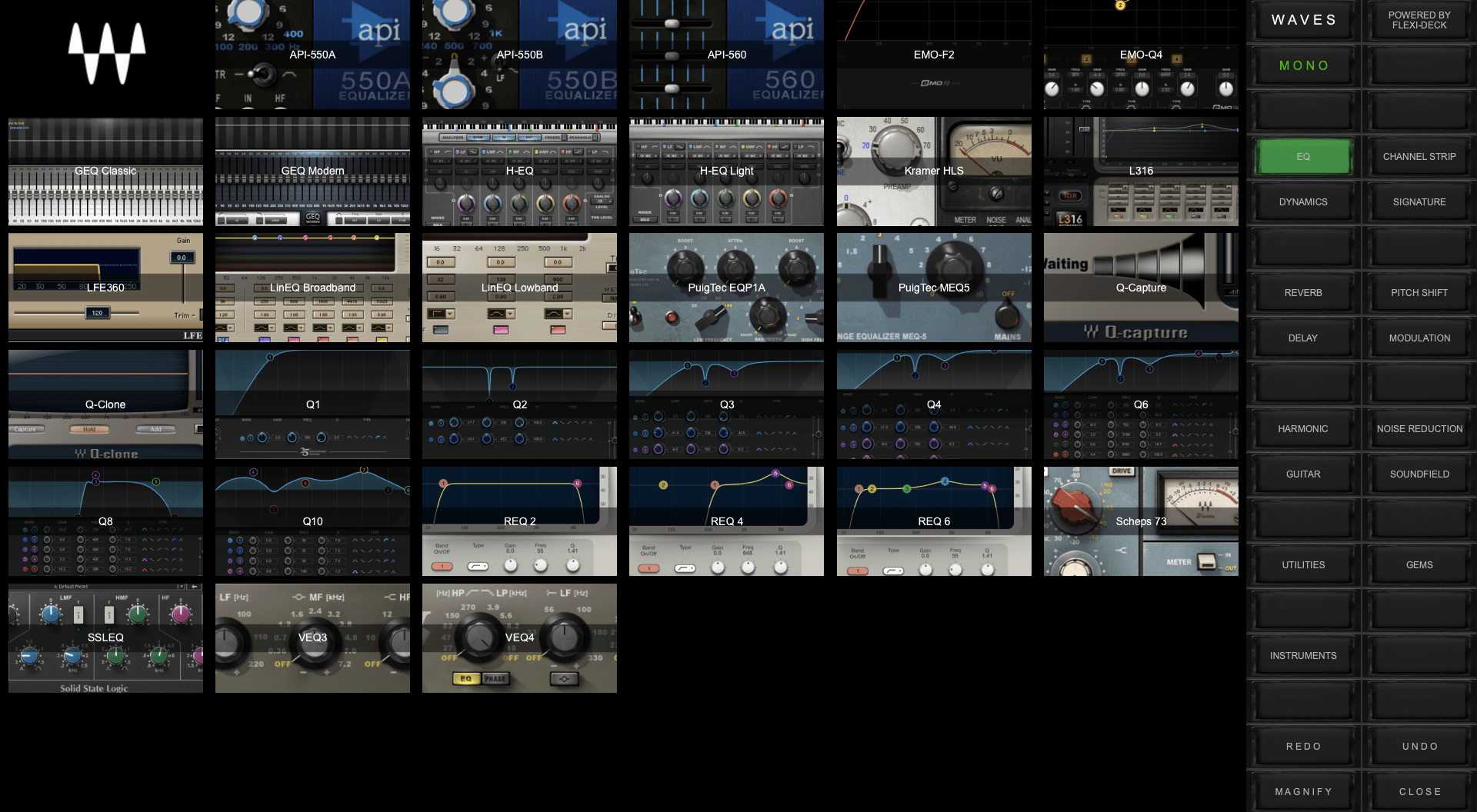
Task: Open the API-550A equalizer plugin
Action: (x=312, y=55)
